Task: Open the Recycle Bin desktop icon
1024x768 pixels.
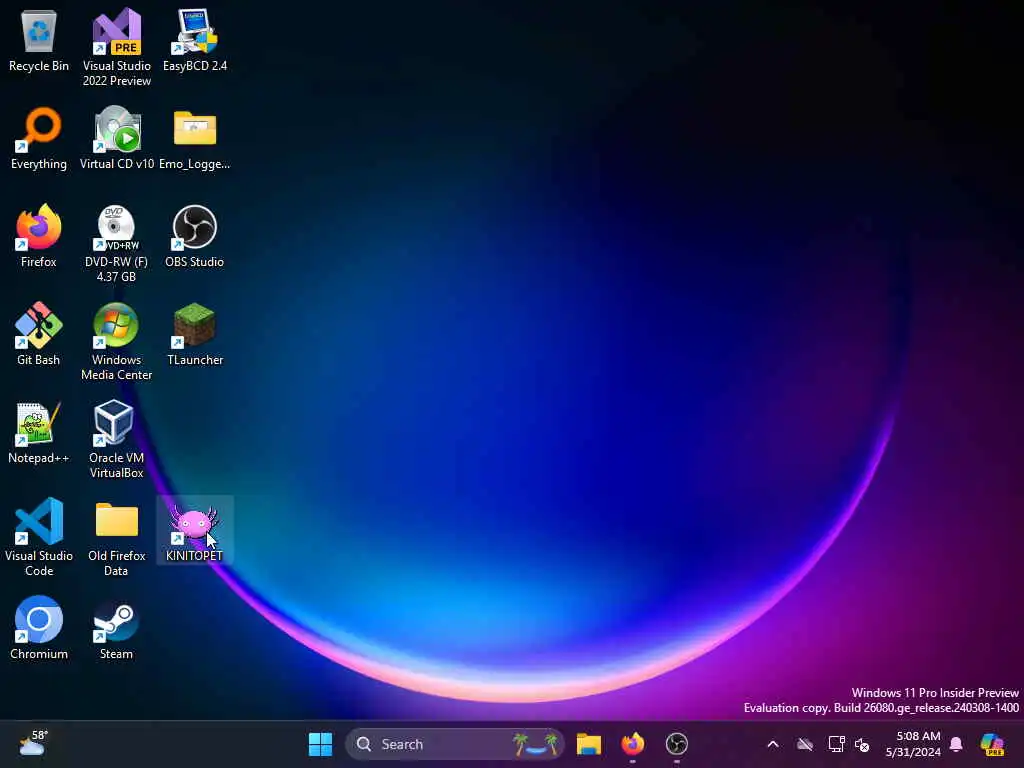Action: point(39,41)
